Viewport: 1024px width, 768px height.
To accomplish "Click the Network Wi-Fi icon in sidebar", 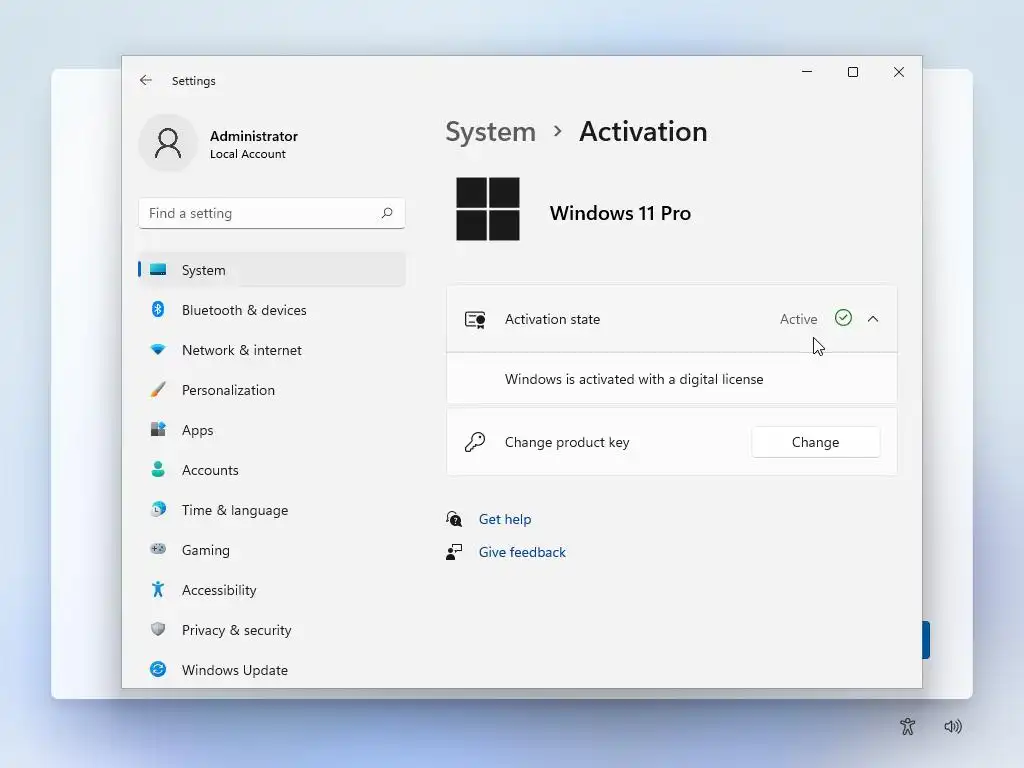I will point(158,350).
